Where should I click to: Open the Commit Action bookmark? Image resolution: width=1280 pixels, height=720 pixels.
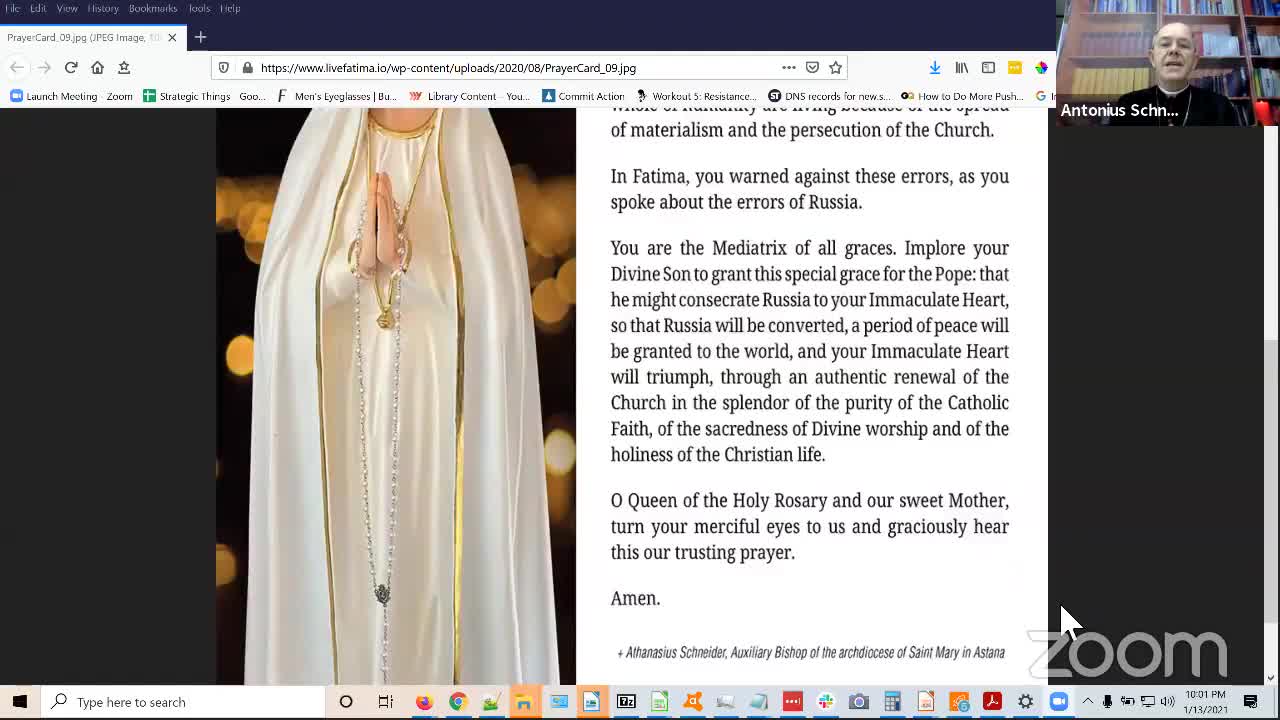583,96
